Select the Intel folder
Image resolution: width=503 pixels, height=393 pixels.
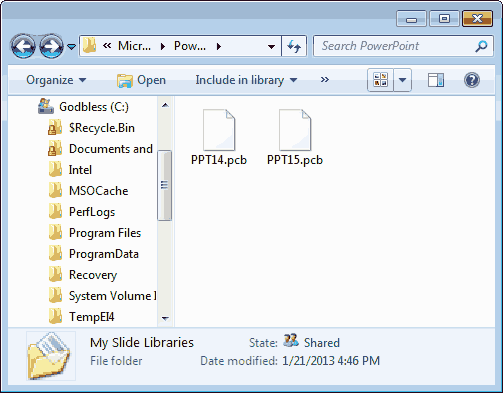[x=80, y=170]
